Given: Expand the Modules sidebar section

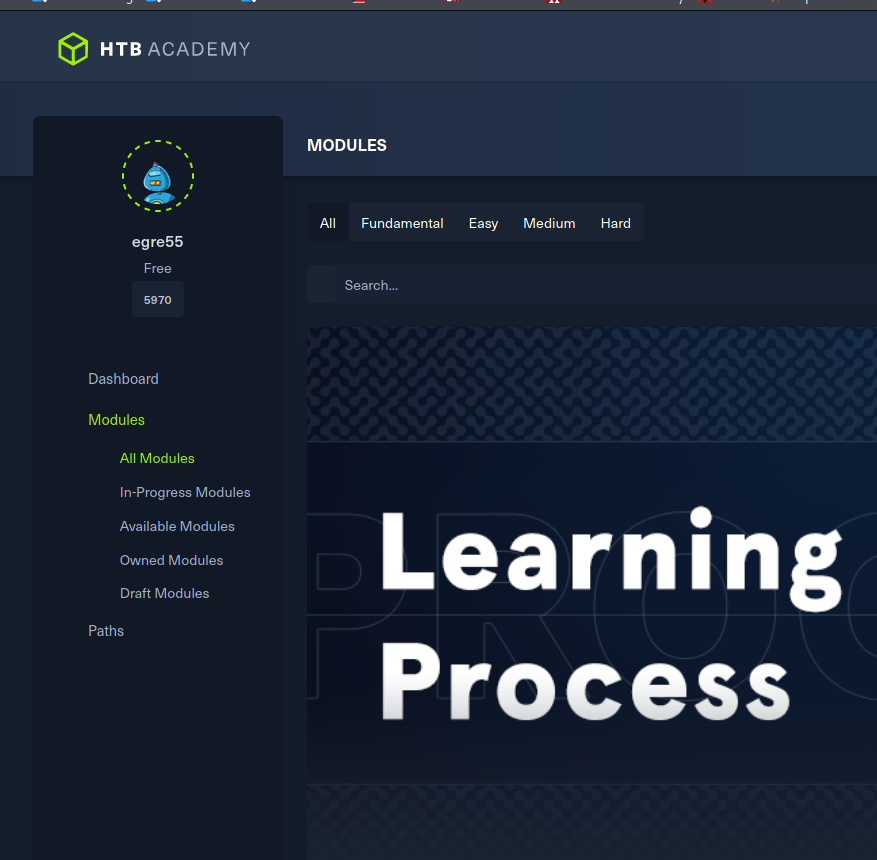Looking at the screenshot, I should click(116, 419).
